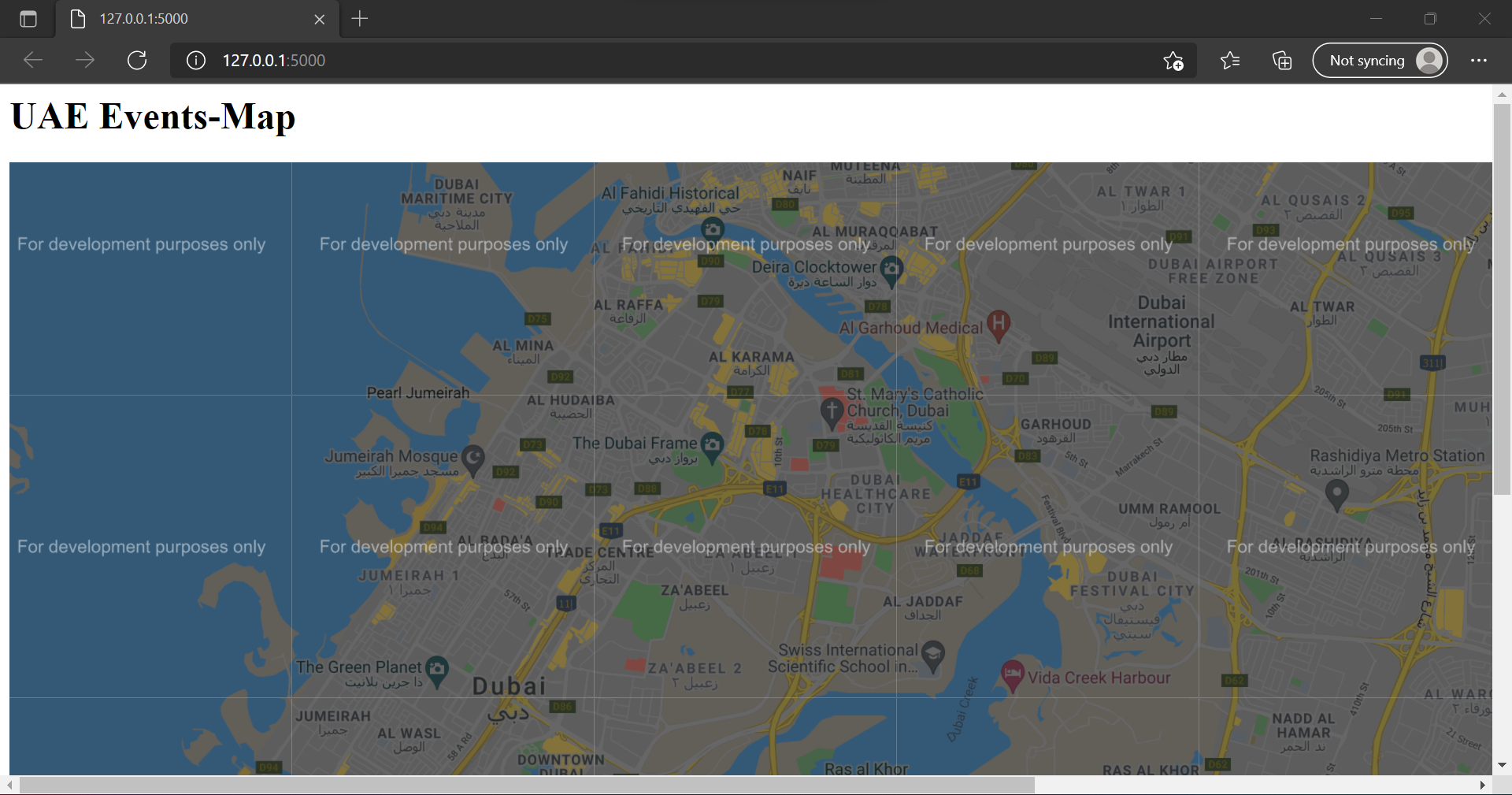Viewport: 1512px width, 795px height.
Task: Click the Al Garhoud Medical hospital marker
Action: [x=999, y=325]
